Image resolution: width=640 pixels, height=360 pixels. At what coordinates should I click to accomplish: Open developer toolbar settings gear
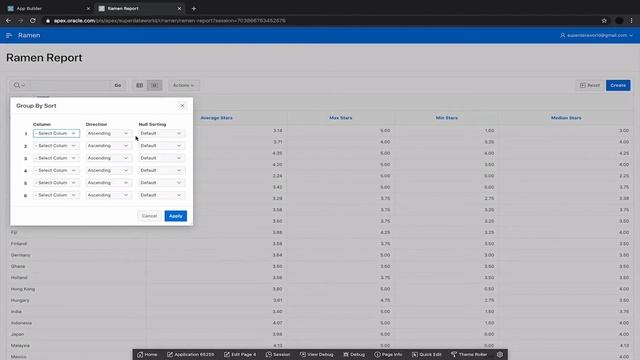point(500,354)
